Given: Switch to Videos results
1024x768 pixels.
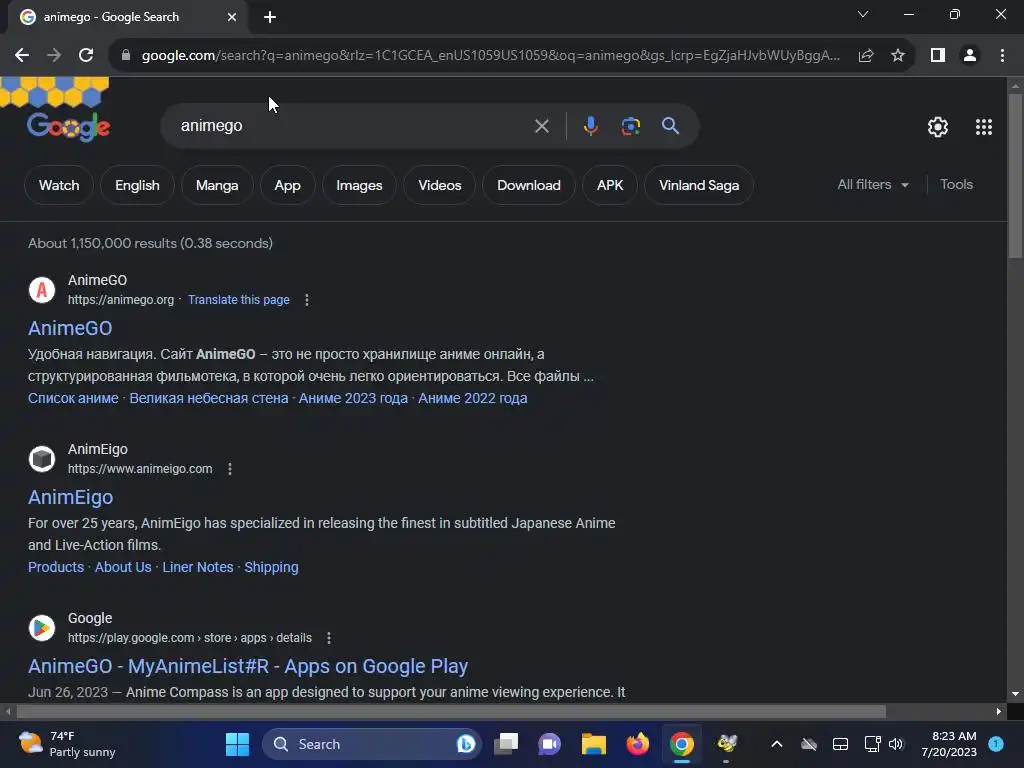Looking at the screenshot, I should [x=440, y=185].
